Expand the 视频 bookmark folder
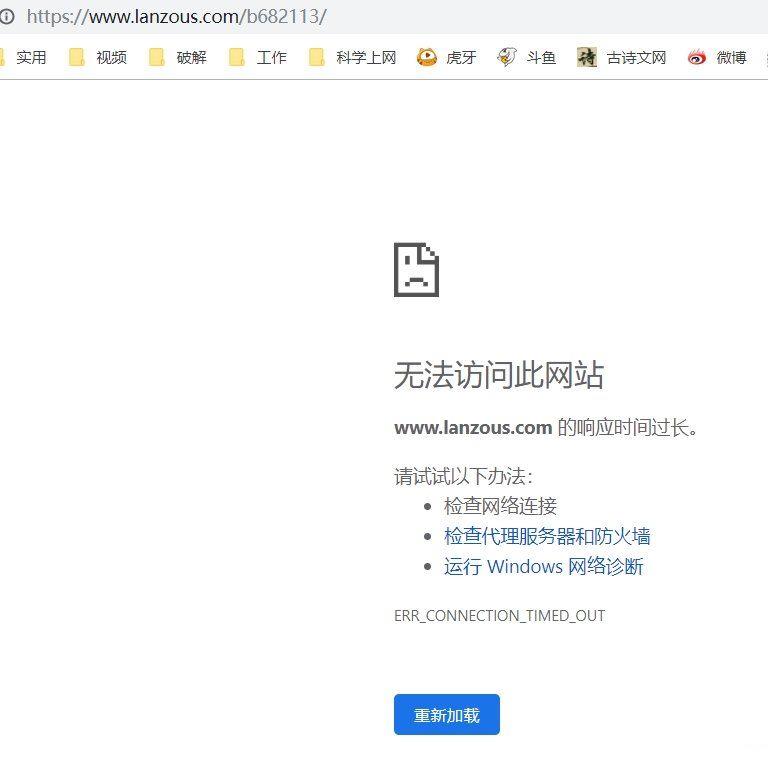This screenshot has width=768, height=765. 98,57
